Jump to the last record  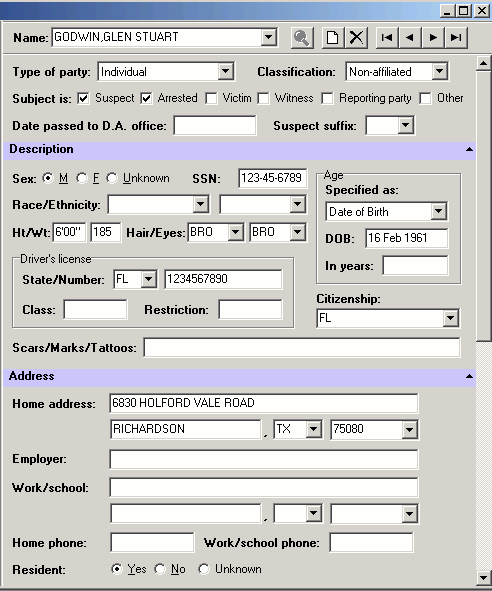[x=456, y=37]
